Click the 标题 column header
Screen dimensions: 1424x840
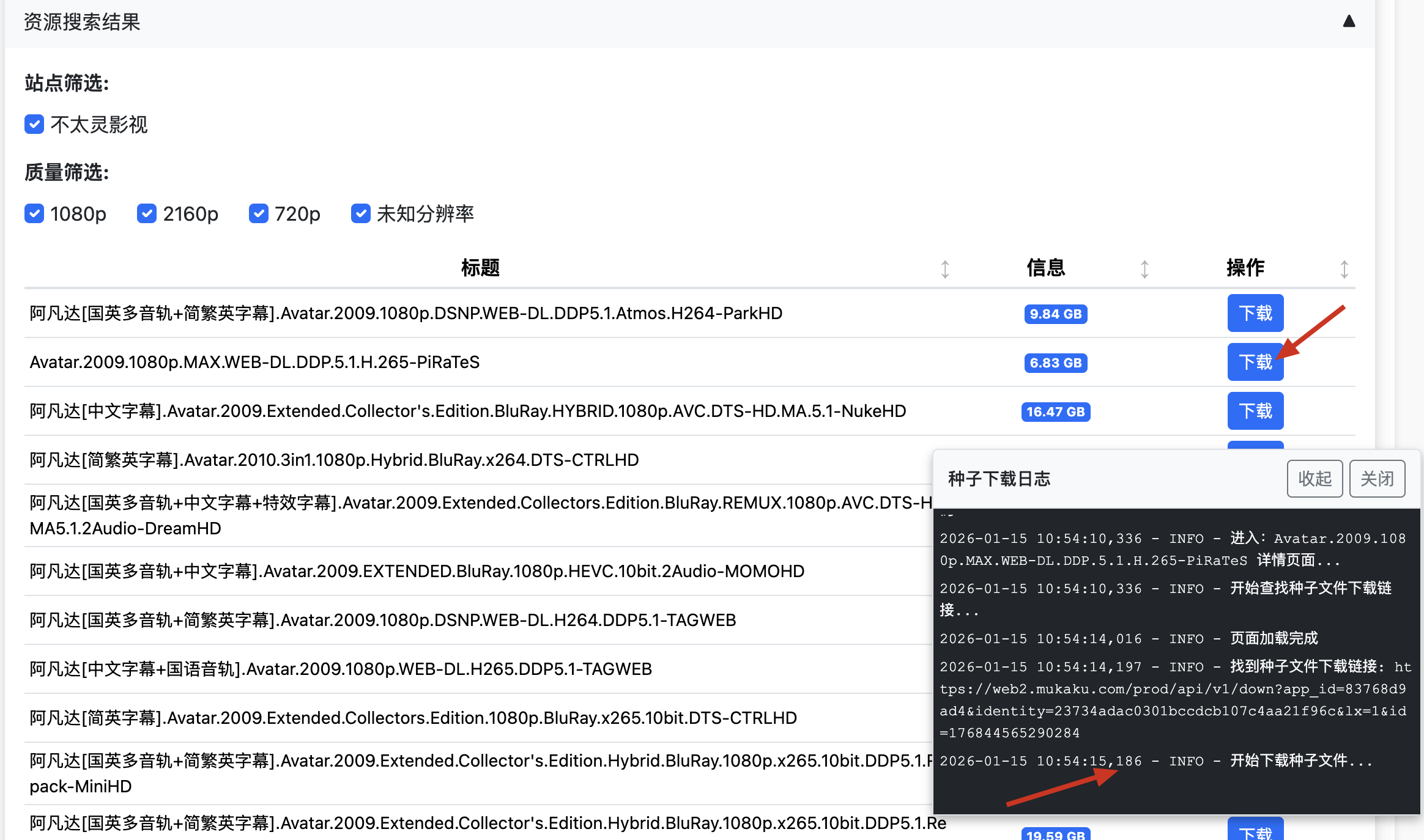[x=480, y=268]
